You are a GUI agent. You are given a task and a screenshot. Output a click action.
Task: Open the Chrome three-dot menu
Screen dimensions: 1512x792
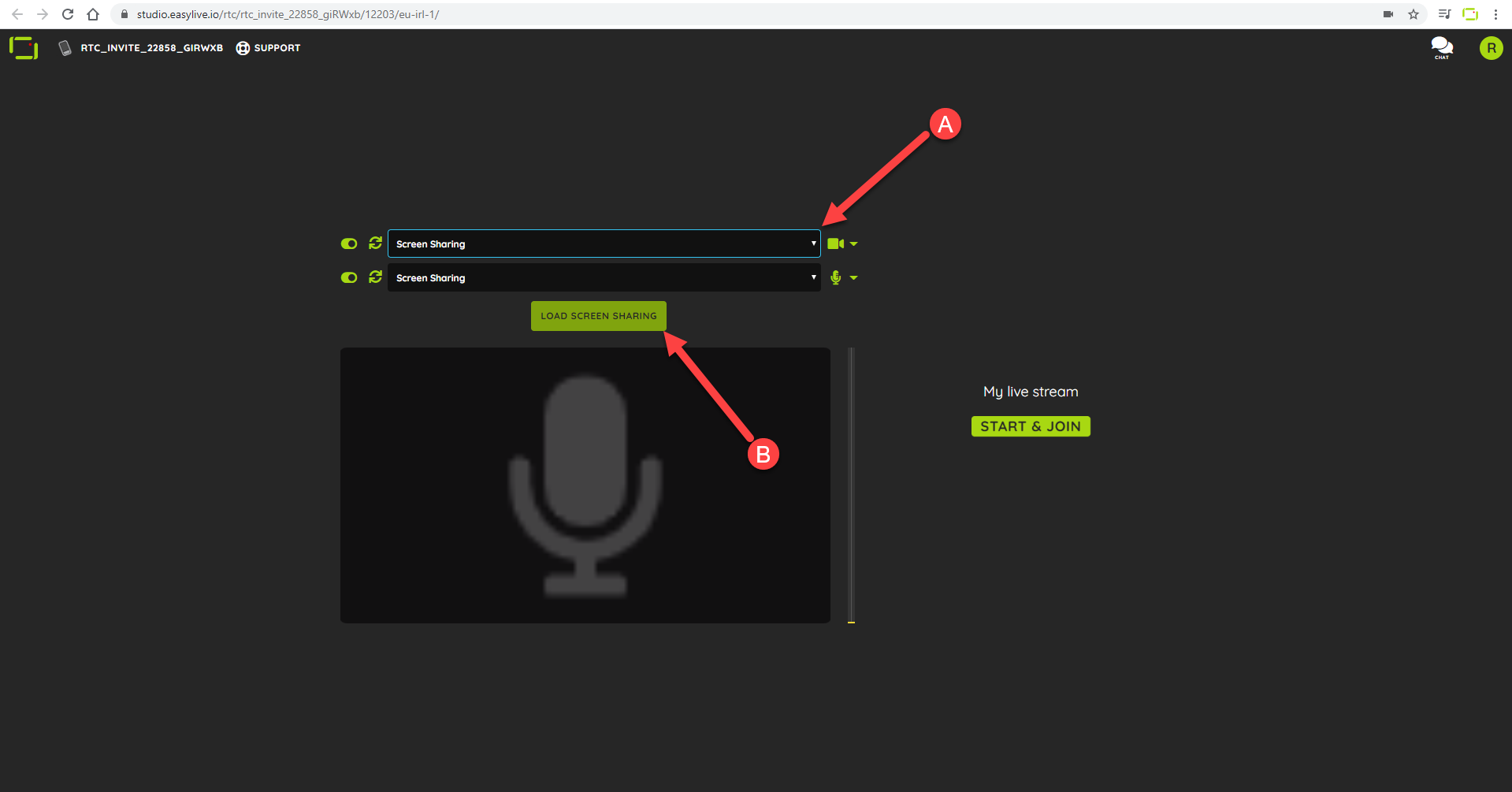point(1495,14)
